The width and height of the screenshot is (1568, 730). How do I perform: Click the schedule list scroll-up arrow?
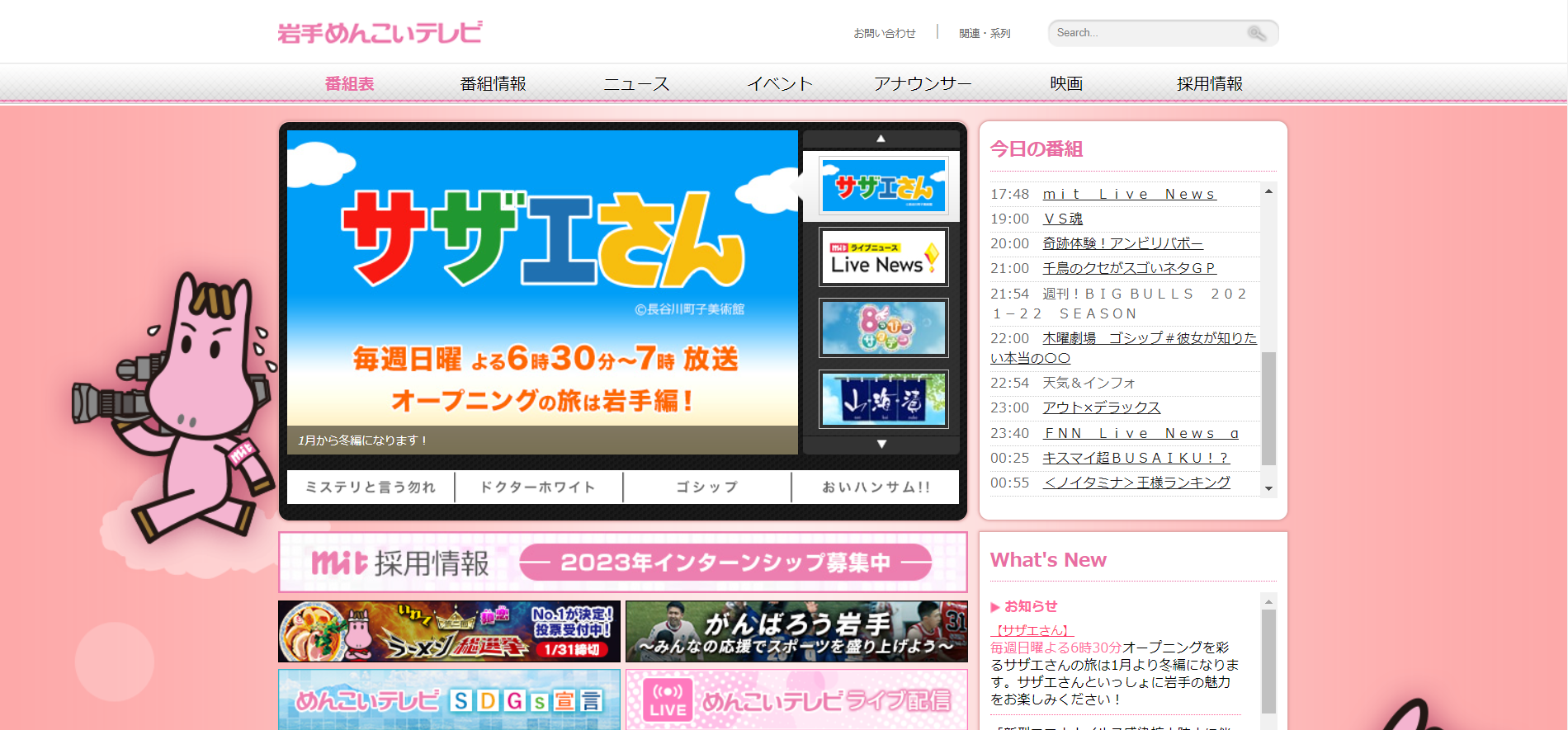click(x=1268, y=191)
